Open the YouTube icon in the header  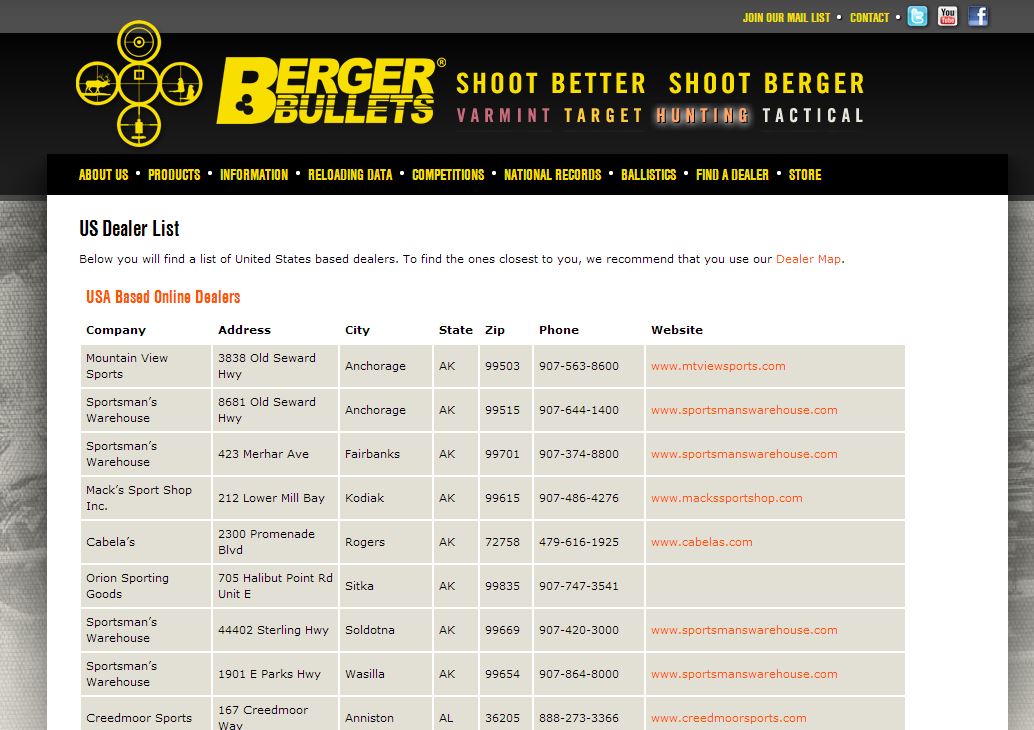tap(948, 16)
